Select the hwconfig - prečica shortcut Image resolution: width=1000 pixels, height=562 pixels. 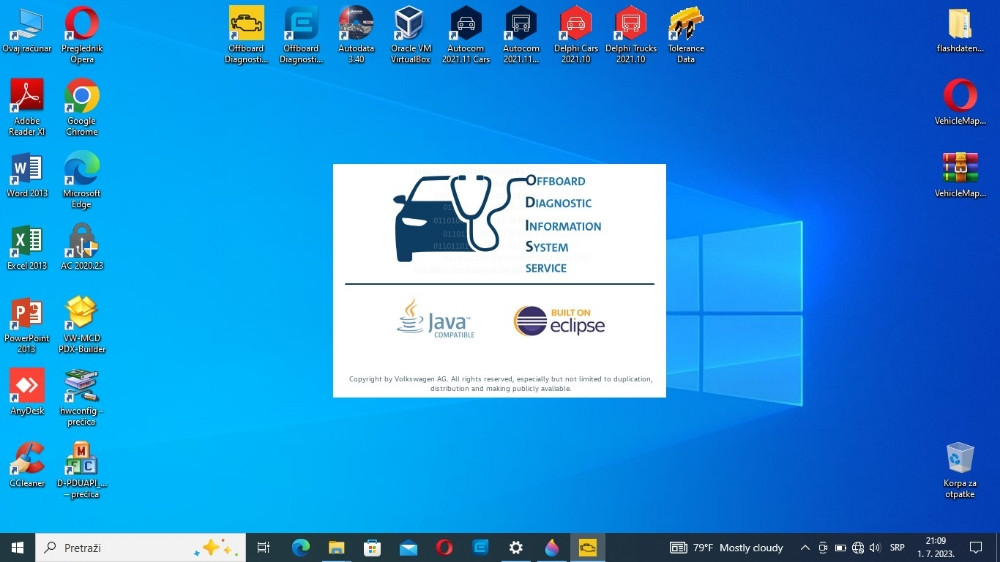(82, 397)
